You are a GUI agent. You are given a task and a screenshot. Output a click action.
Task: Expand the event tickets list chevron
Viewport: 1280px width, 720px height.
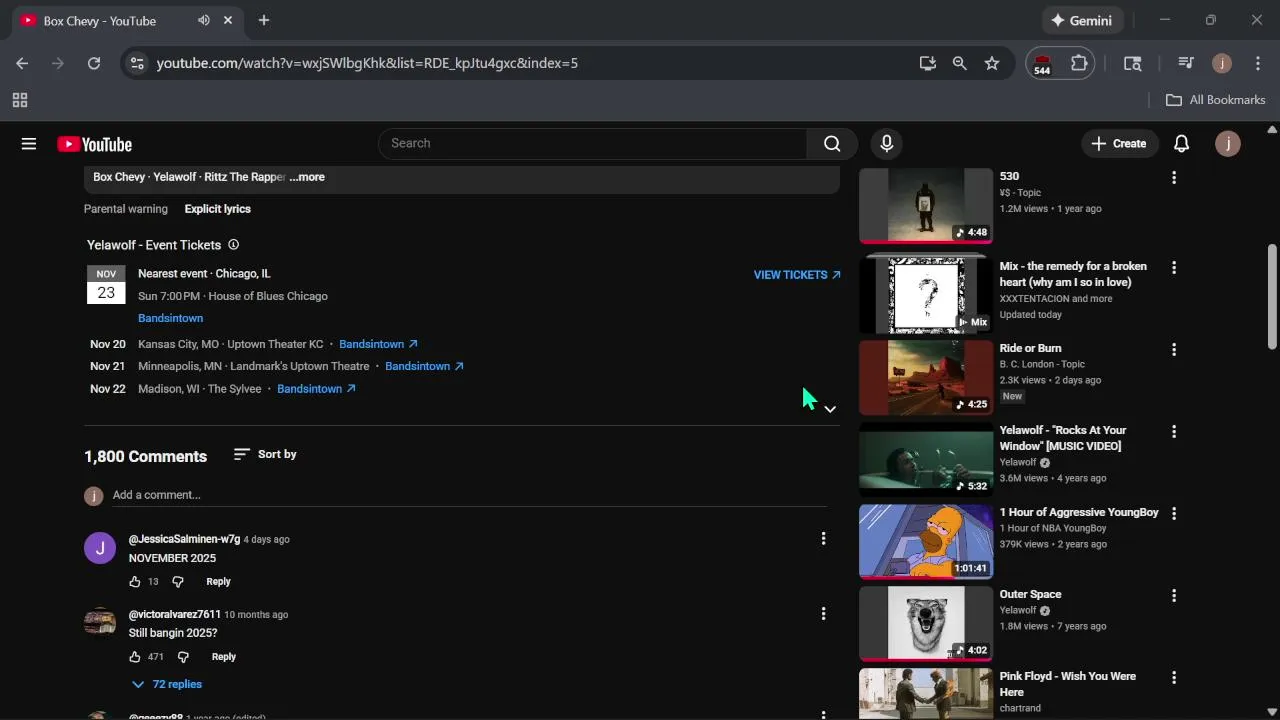click(830, 409)
